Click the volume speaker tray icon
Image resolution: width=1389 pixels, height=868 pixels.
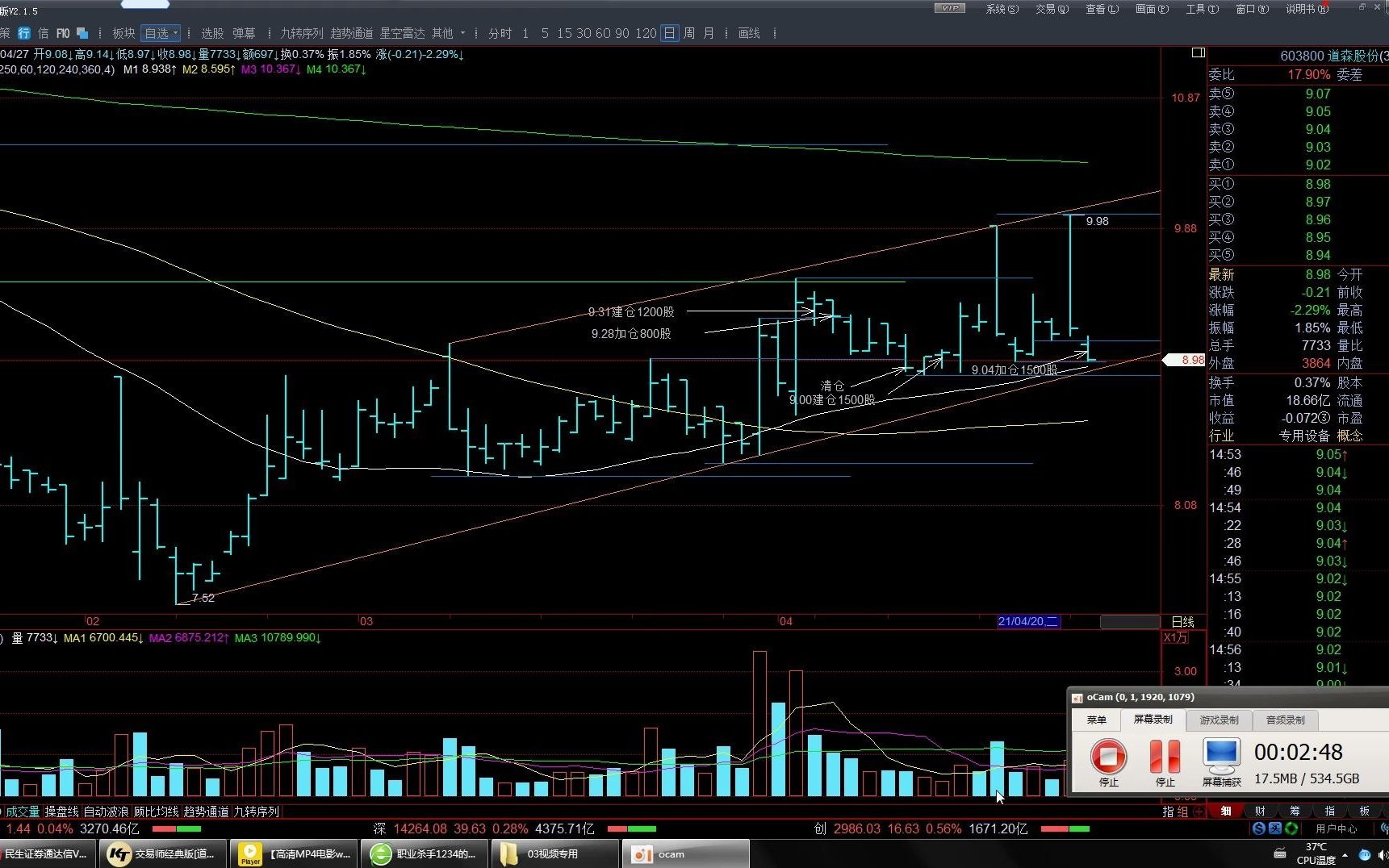(x=1383, y=854)
